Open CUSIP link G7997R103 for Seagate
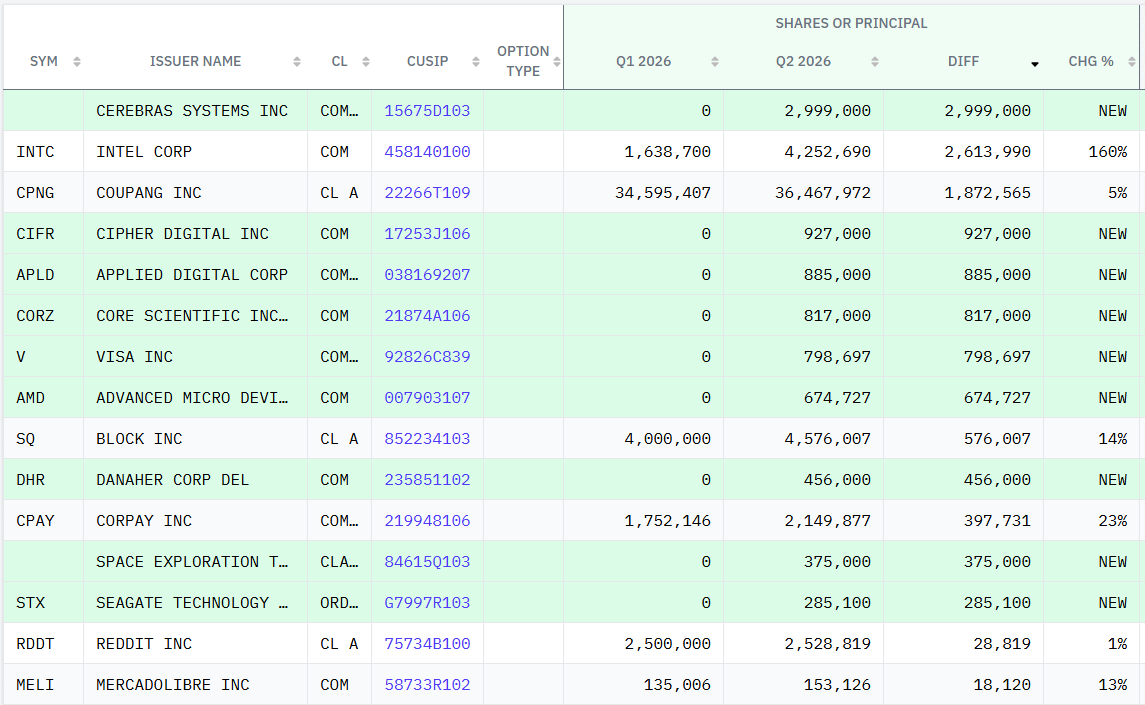1145x705 pixels. [x=427, y=603]
